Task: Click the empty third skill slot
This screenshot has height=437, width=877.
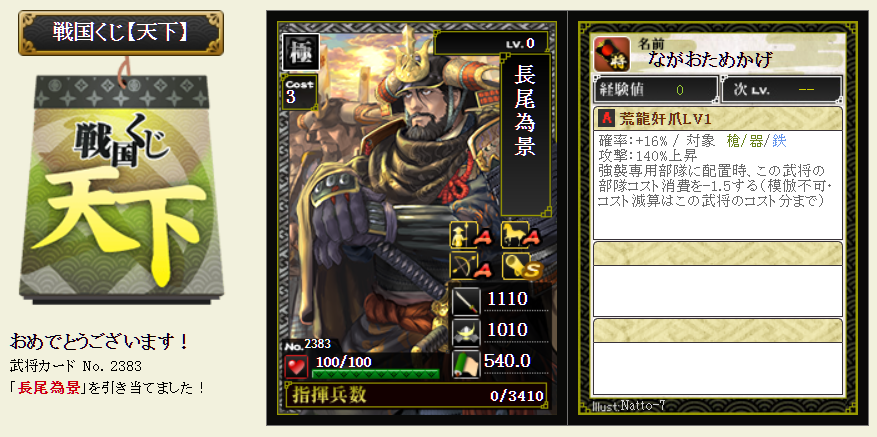Action: click(x=718, y=356)
